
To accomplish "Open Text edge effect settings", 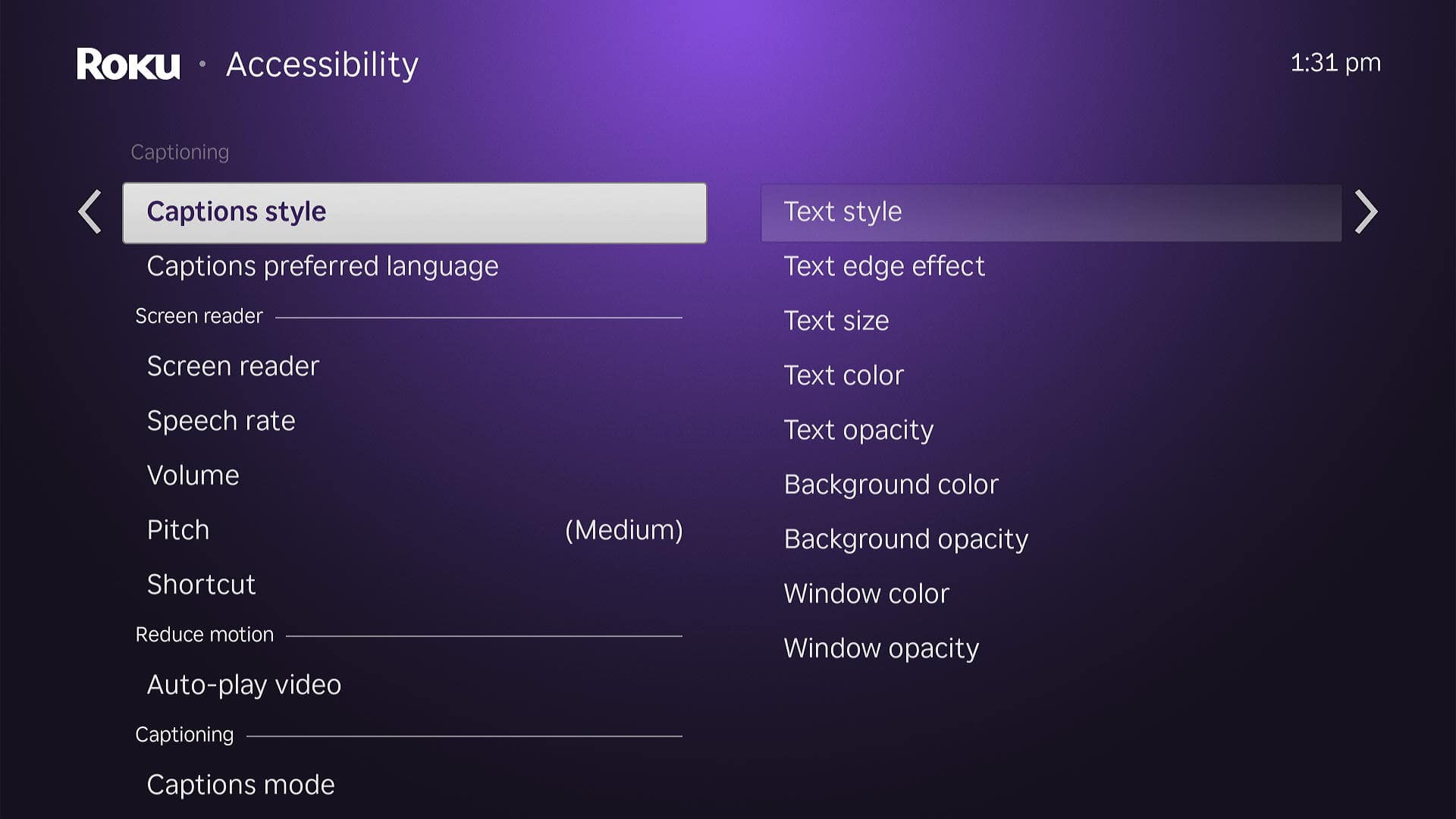I will click(884, 265).
